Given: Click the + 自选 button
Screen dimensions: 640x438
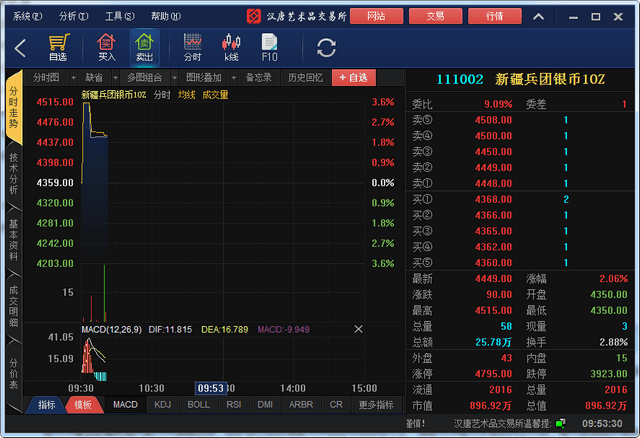Looking at the screenshot, I should 354,77.
